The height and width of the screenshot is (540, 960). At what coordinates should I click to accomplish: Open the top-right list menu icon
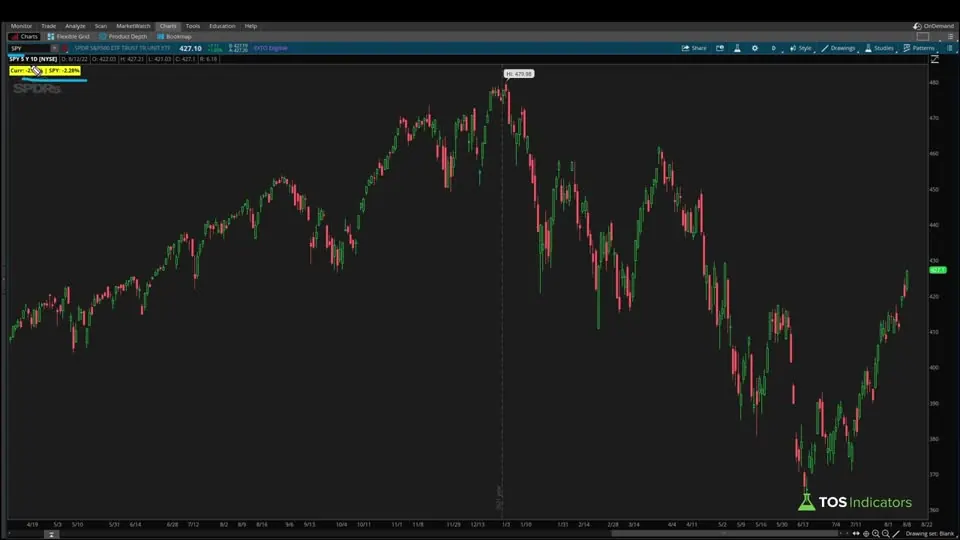tap(950, 37)
